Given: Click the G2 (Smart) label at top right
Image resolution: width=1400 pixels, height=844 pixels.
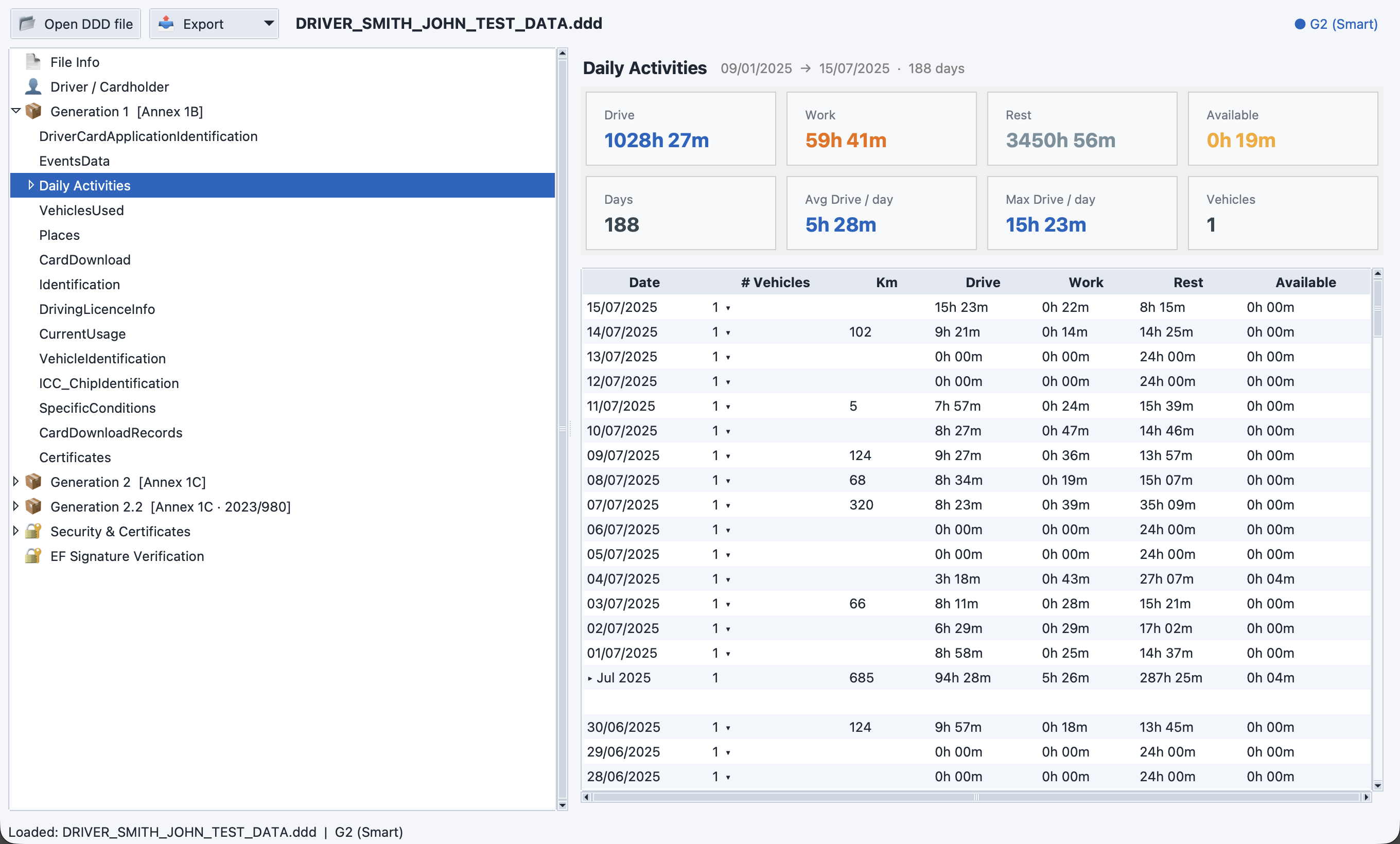Looking at the screenshot, I should (x=1343, y=24).
